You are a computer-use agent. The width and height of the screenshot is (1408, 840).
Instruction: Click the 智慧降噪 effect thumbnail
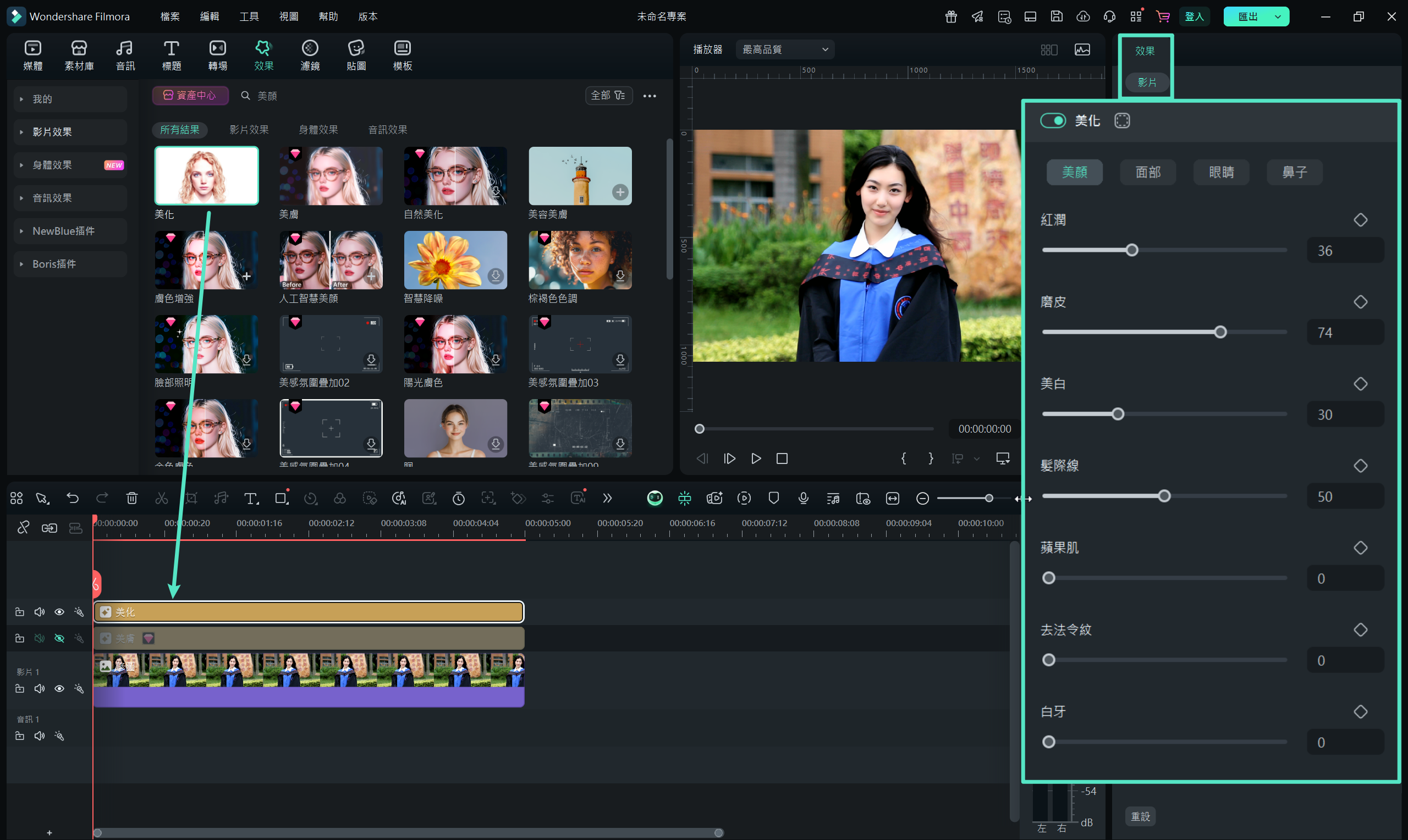pos(455,260)
